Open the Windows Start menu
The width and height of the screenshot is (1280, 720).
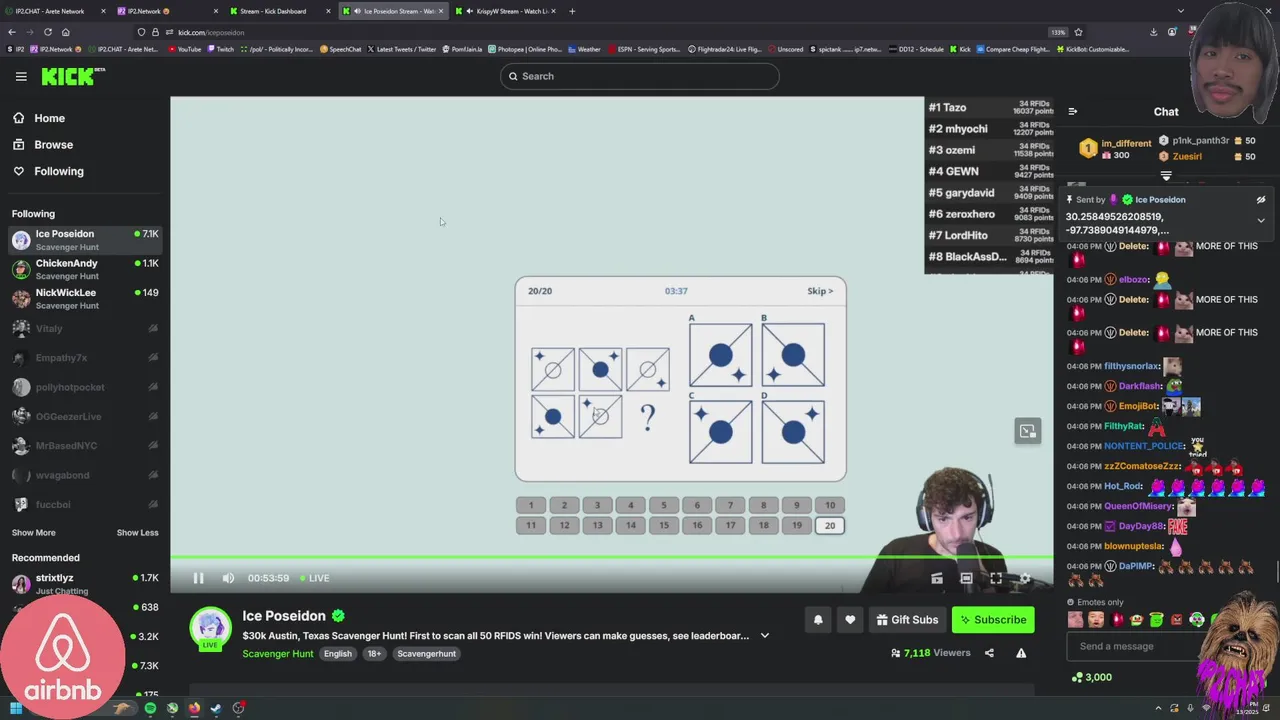[15, 708]
